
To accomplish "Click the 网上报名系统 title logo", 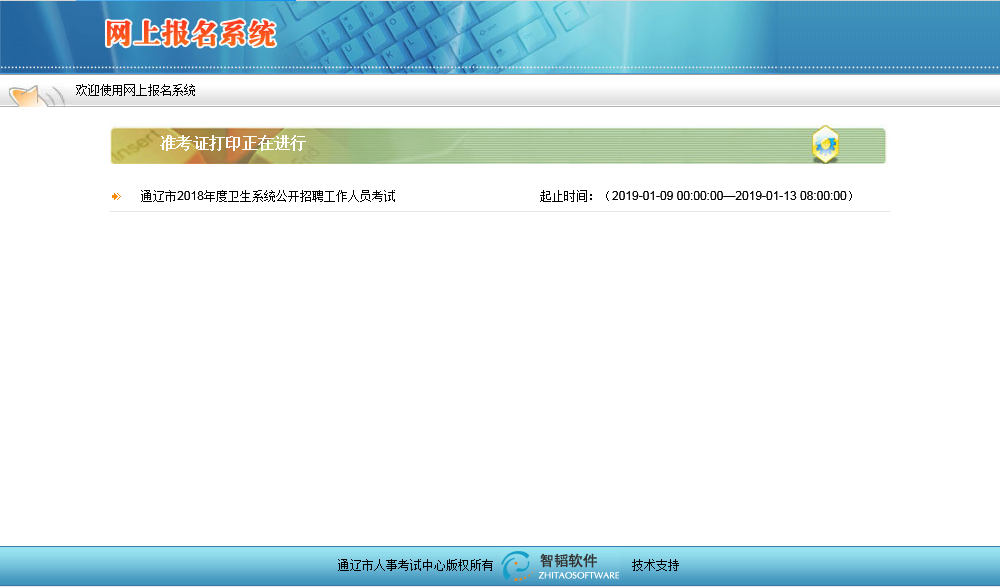I will (190, 34).
